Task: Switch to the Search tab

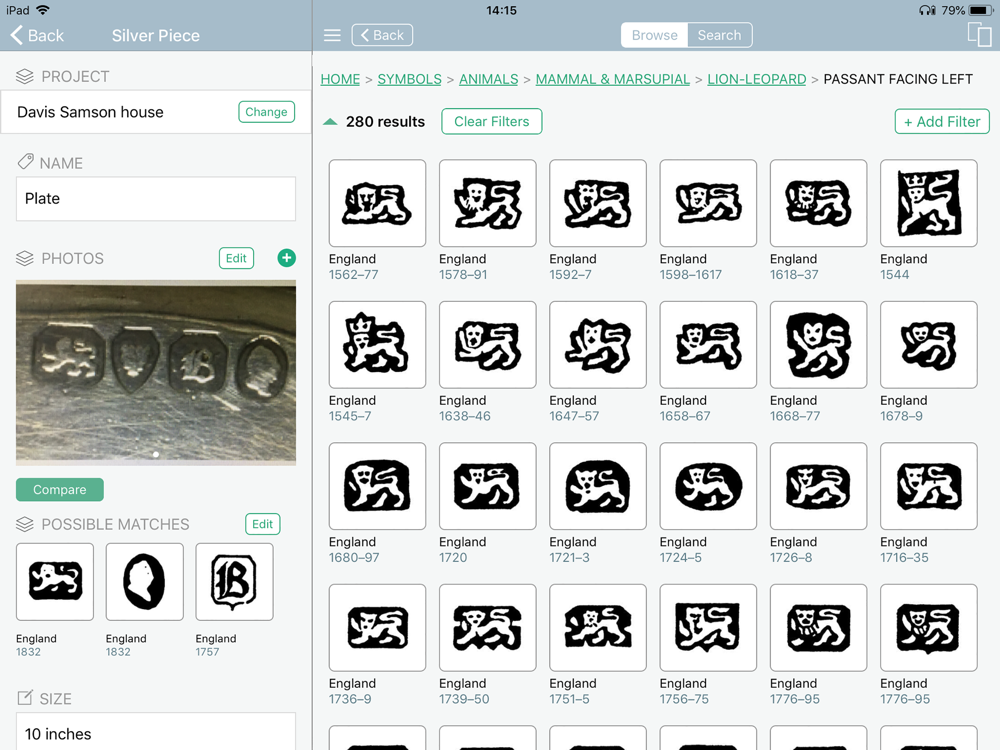Action: click(x=719, y=35)
